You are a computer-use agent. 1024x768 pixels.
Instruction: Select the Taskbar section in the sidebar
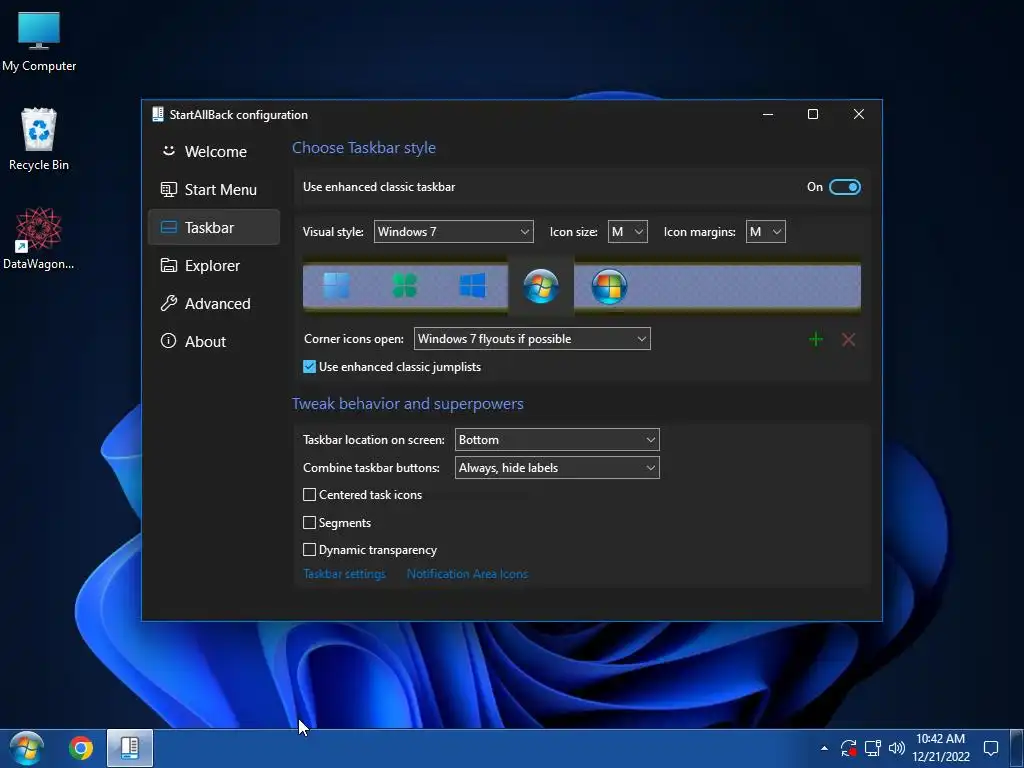(214, 227)
